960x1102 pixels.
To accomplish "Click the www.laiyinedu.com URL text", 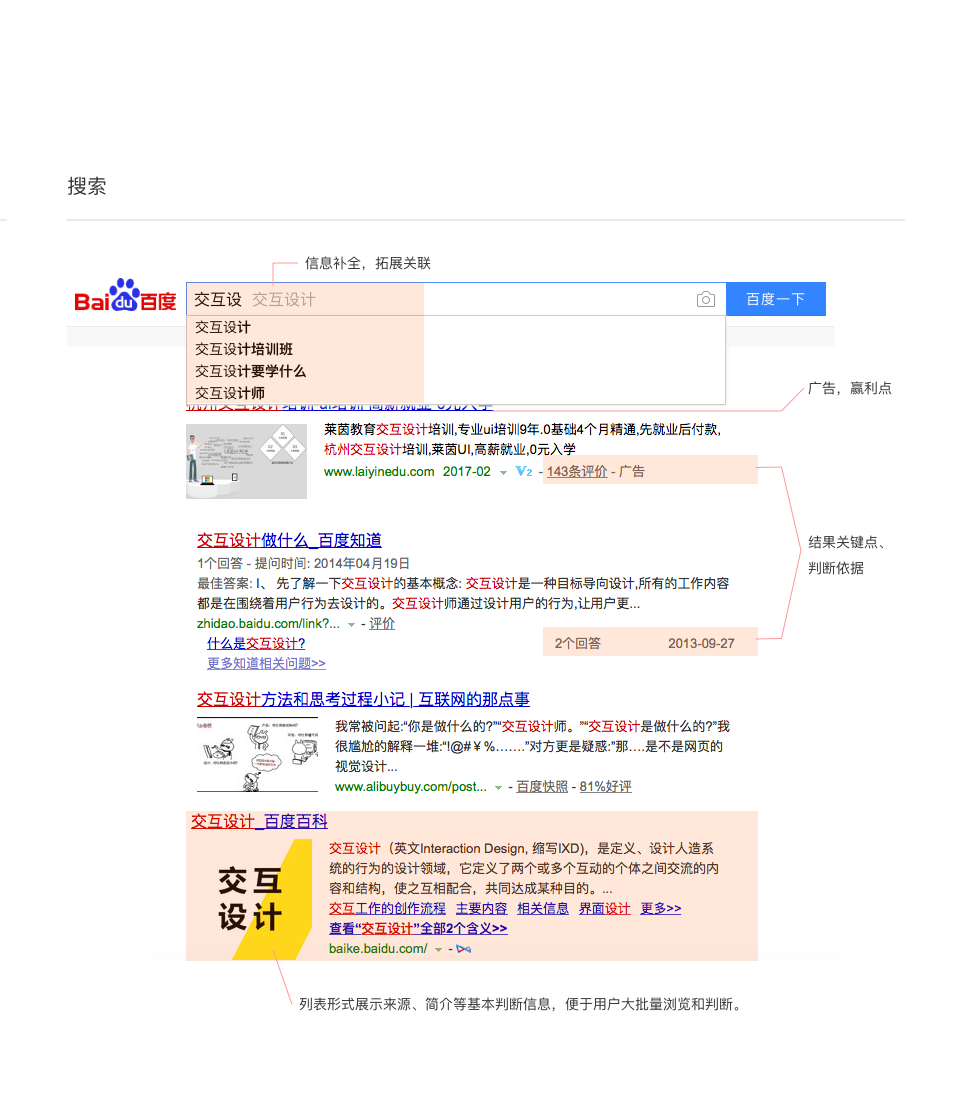I will (x=379, y=472).
